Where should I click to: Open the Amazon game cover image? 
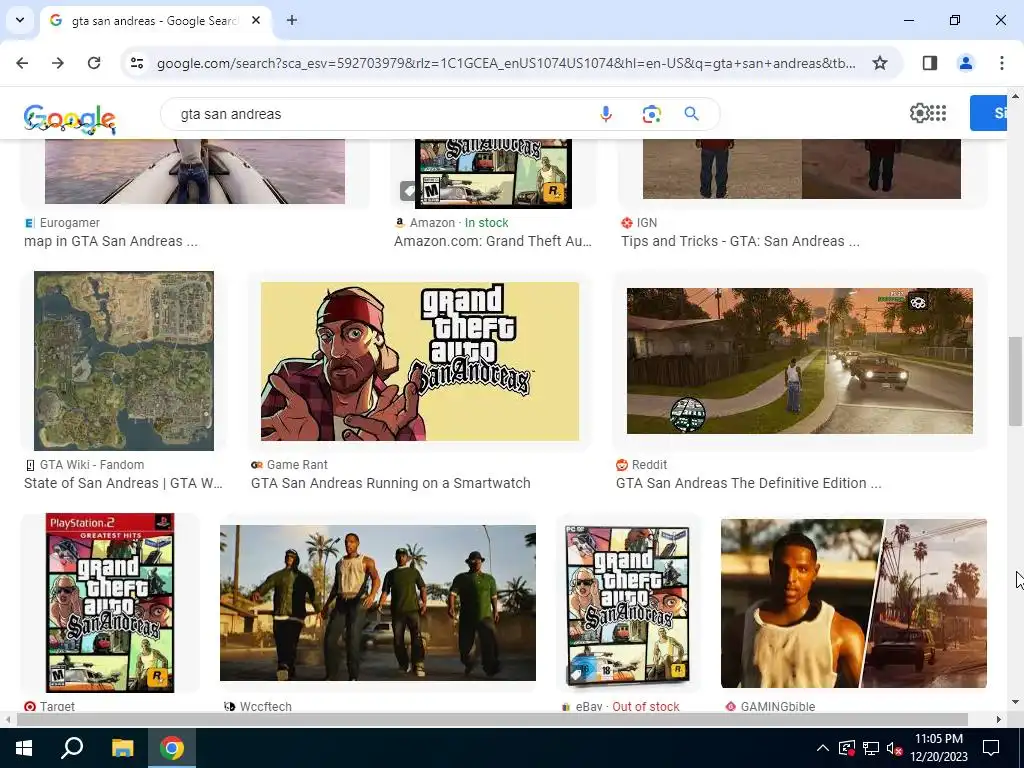click(493, 174)
